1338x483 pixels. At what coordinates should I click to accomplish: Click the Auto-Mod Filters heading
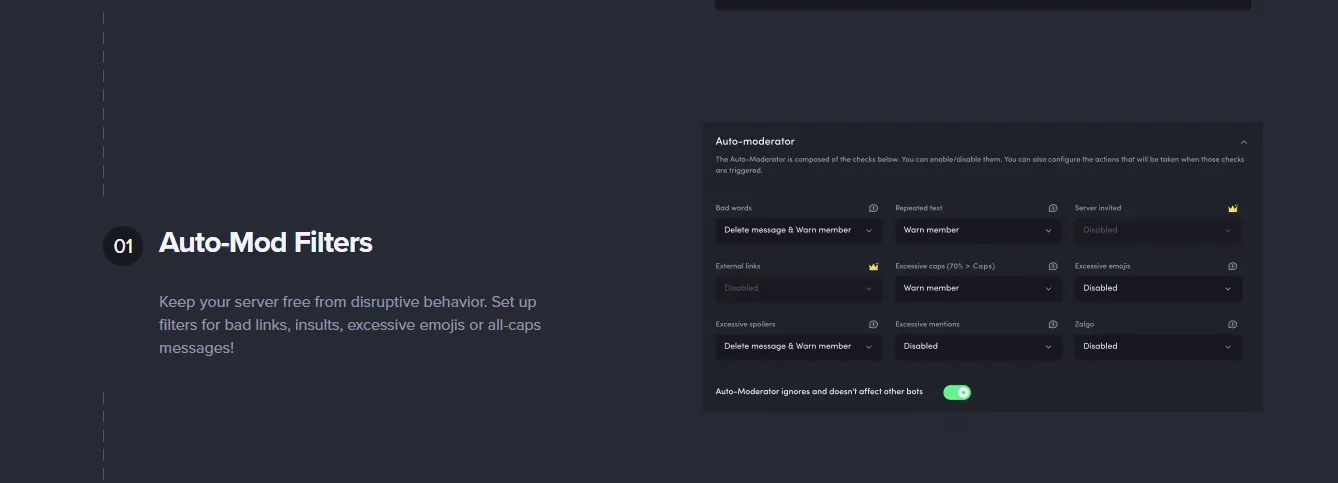[266, 243]
